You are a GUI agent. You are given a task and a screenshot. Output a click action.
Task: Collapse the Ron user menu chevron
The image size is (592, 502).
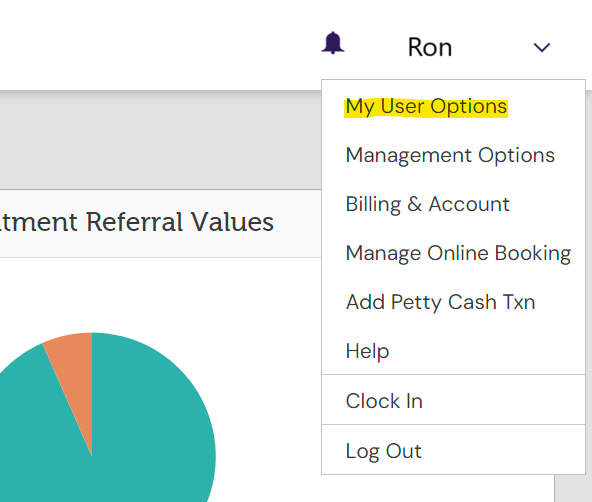click(542, 48)
